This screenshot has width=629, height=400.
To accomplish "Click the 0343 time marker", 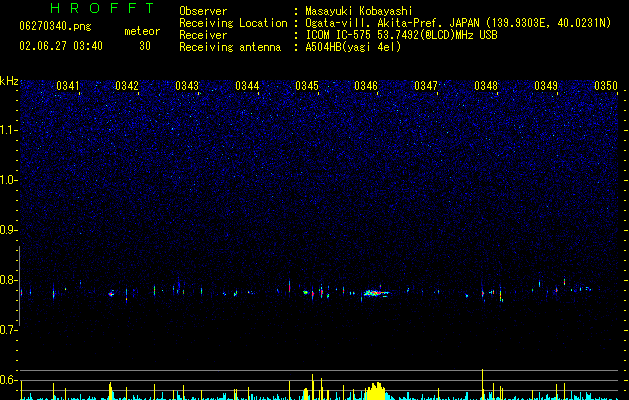I will pos(187,86).
